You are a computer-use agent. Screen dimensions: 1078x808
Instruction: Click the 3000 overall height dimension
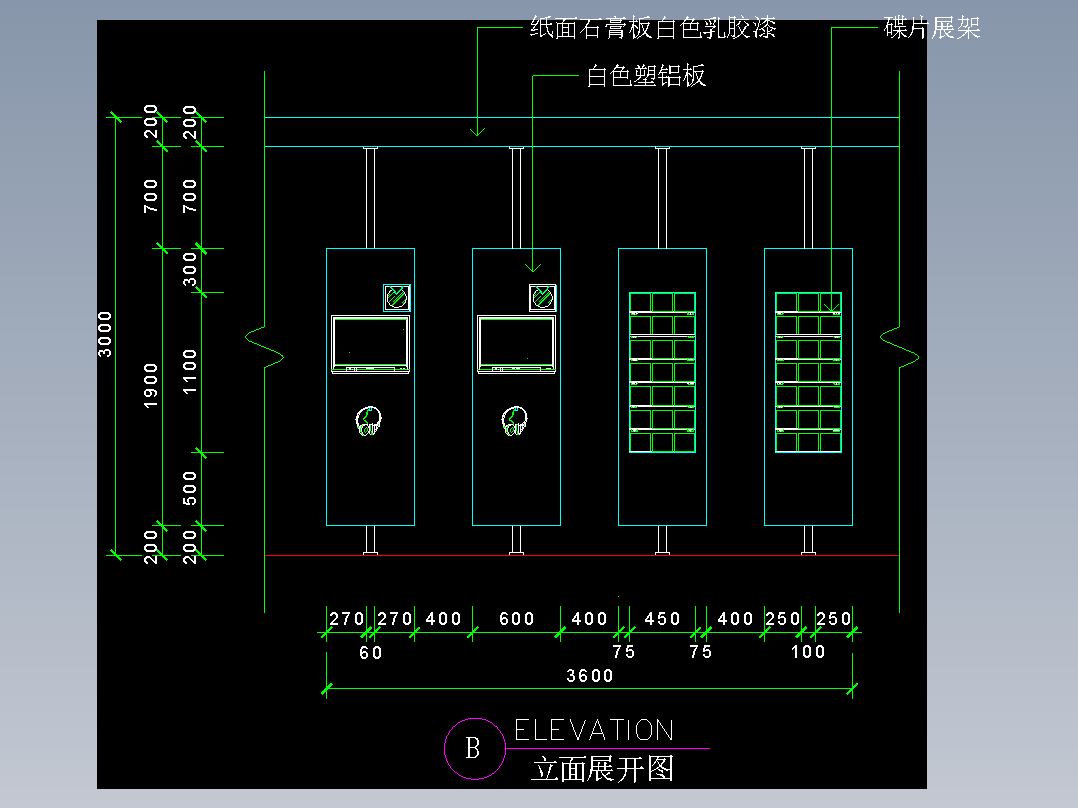tap(104, 334)
